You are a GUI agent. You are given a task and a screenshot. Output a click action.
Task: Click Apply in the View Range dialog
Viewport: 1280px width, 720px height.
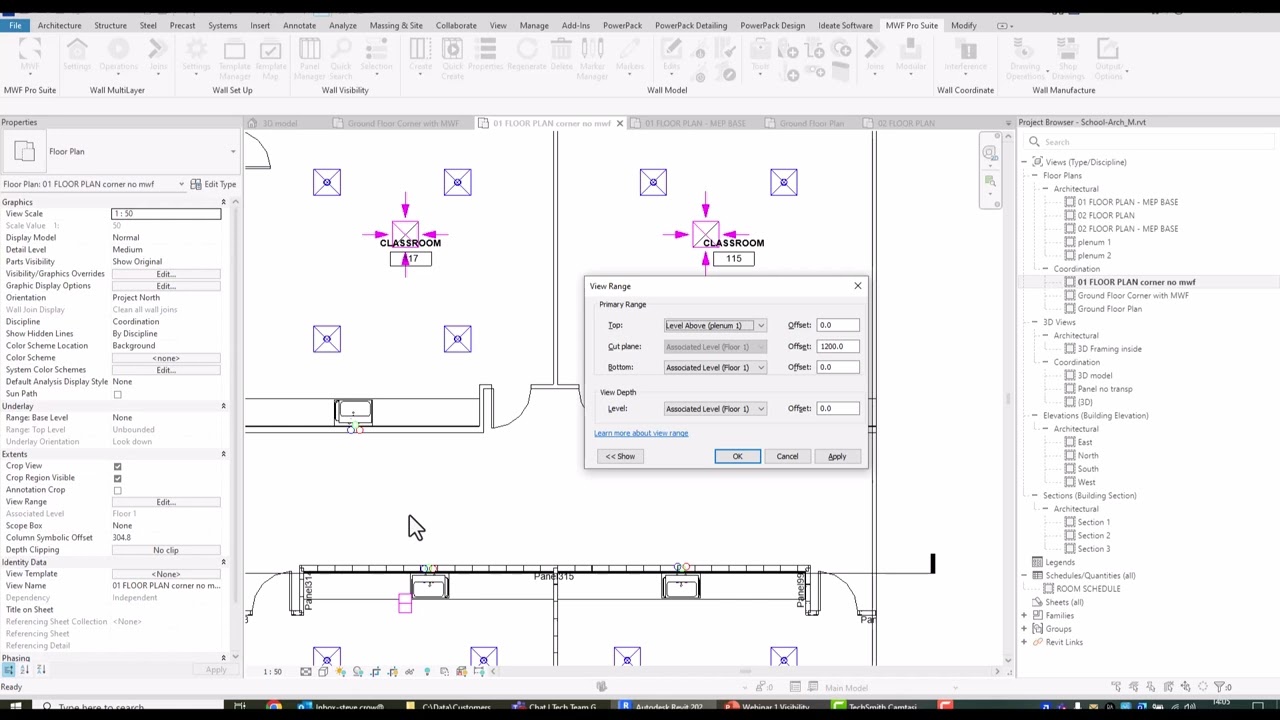(x=837, y=456)
